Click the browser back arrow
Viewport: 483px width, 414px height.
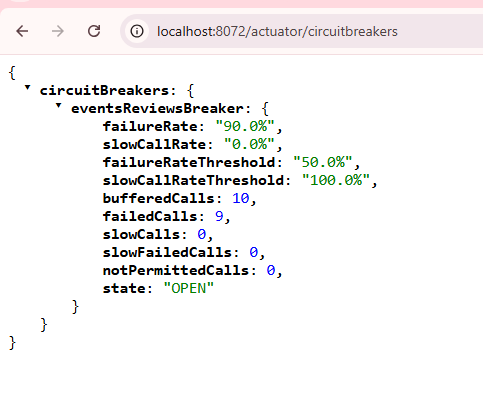click(x=22, y=31)
